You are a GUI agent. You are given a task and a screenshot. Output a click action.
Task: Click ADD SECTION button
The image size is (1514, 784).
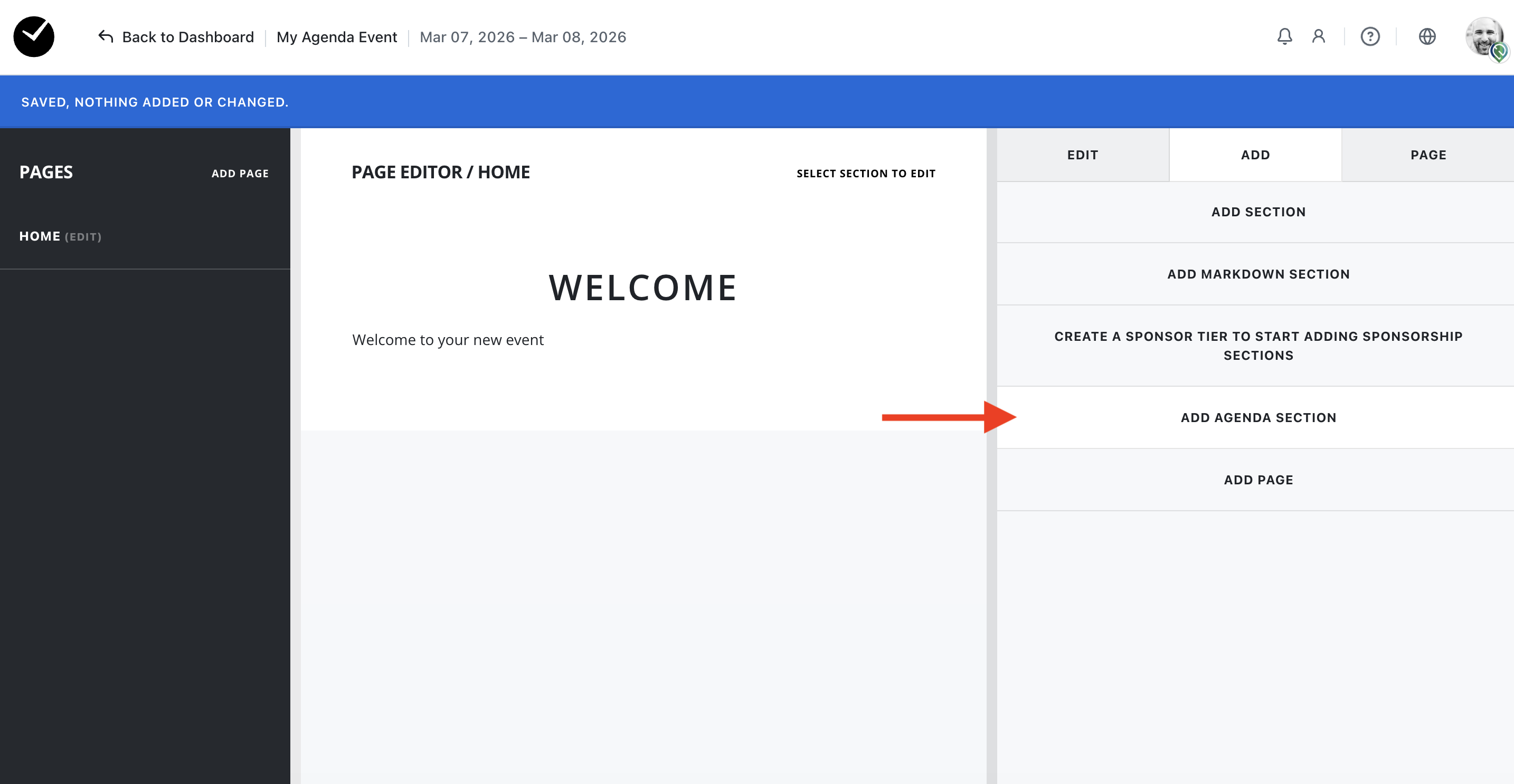(x=1258, y=212)
